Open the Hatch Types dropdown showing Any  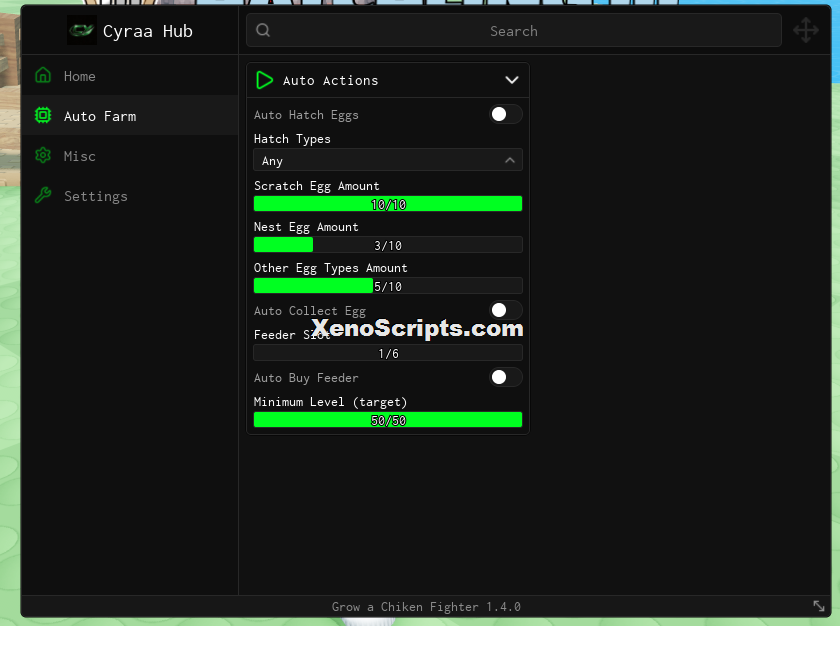point(388,160)
